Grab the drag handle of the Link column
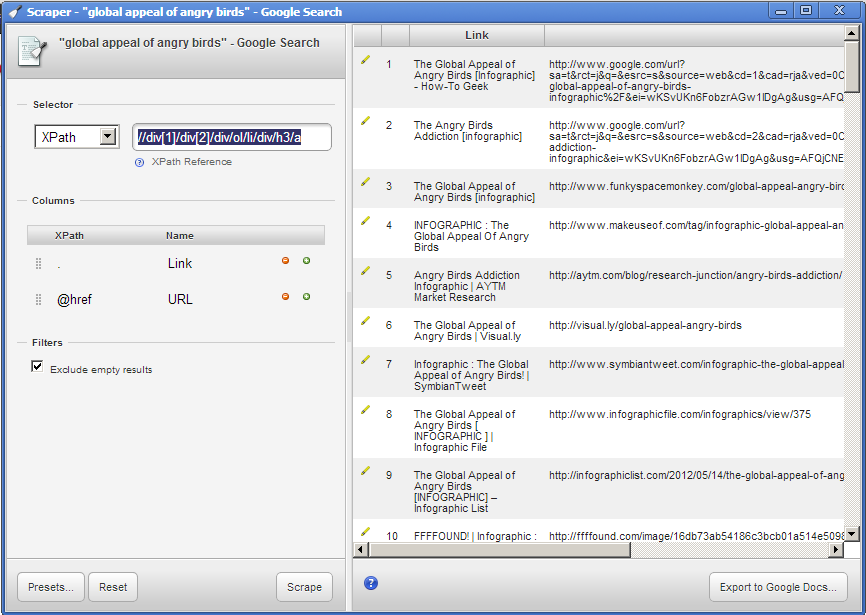 39,264
